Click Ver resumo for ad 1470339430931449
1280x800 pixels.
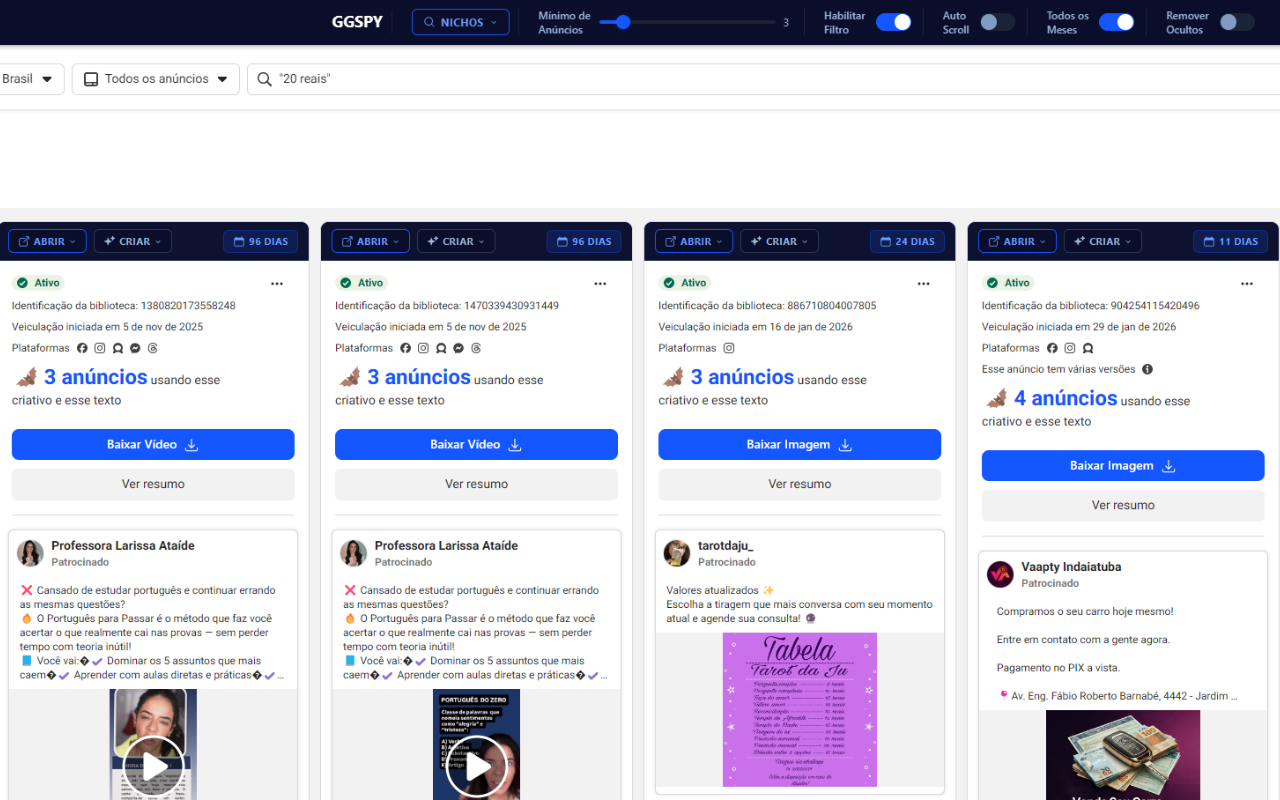coord(476,484)
